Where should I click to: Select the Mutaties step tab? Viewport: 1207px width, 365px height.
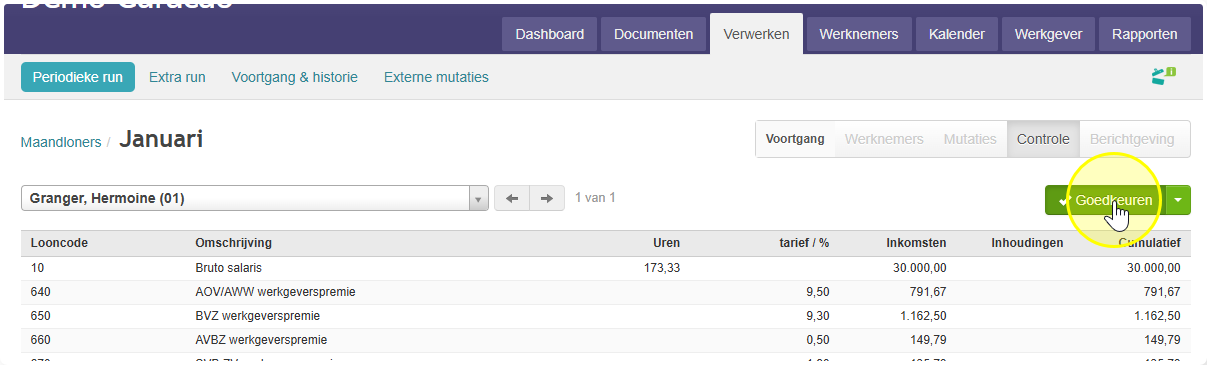click(x=970, y=139)
